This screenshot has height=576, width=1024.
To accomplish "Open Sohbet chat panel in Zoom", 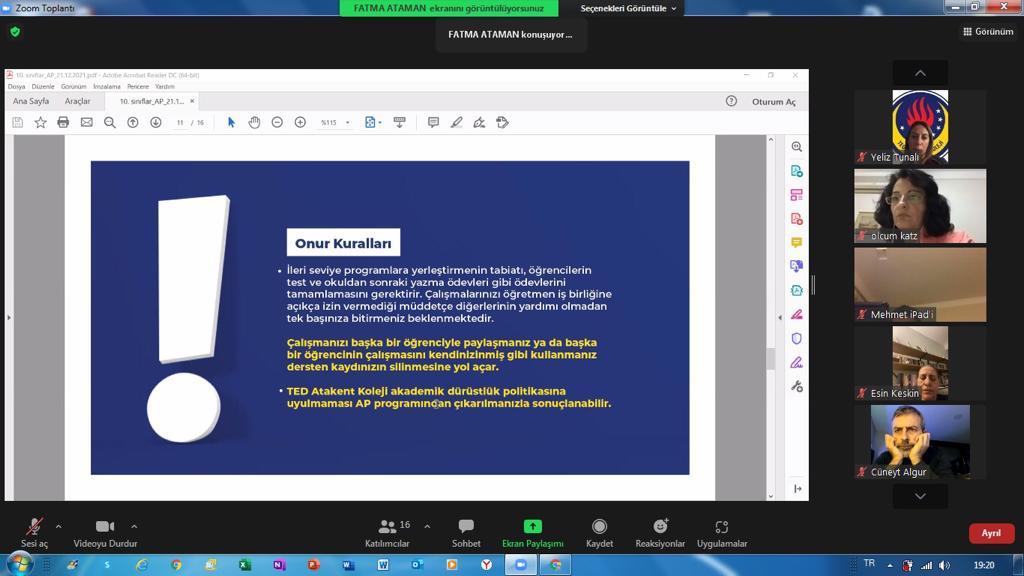I will [466, 533].
